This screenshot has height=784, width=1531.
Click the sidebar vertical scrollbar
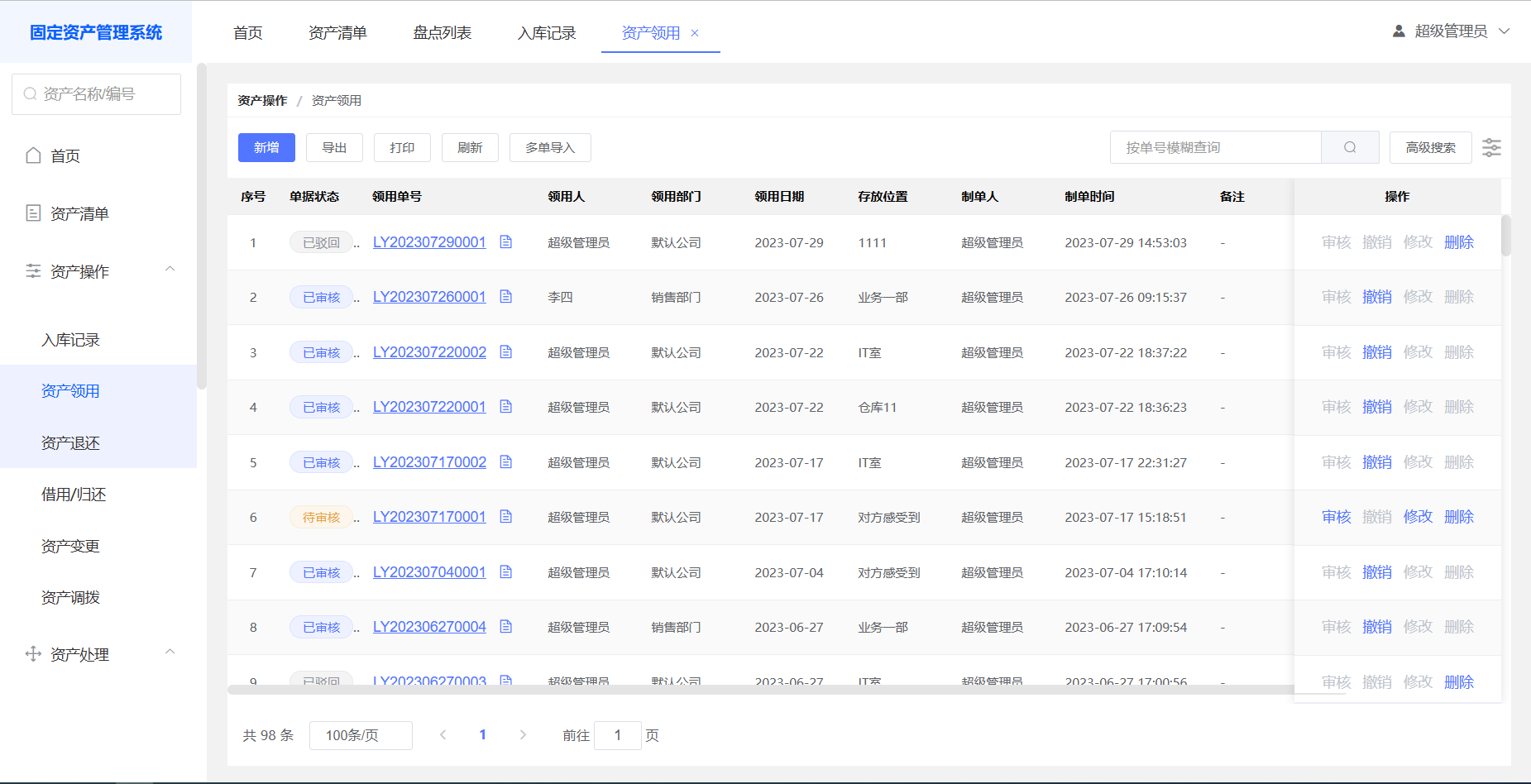202,226
